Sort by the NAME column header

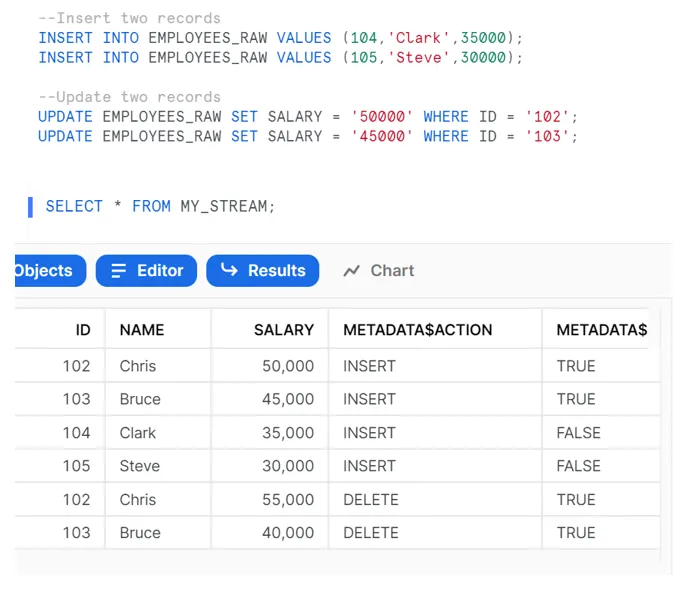tap(141, 330)
